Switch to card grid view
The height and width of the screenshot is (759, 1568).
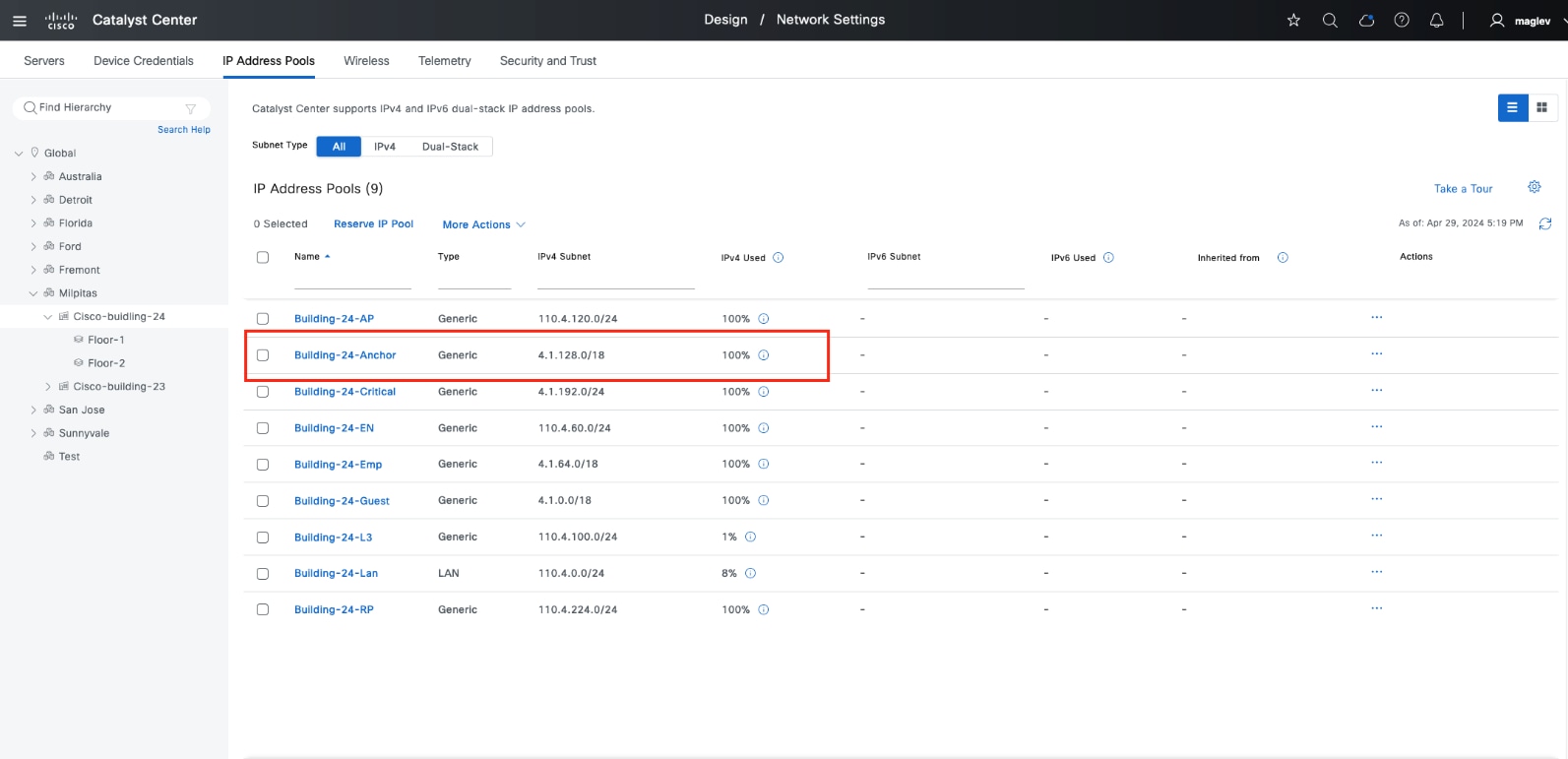(1542, 108)
